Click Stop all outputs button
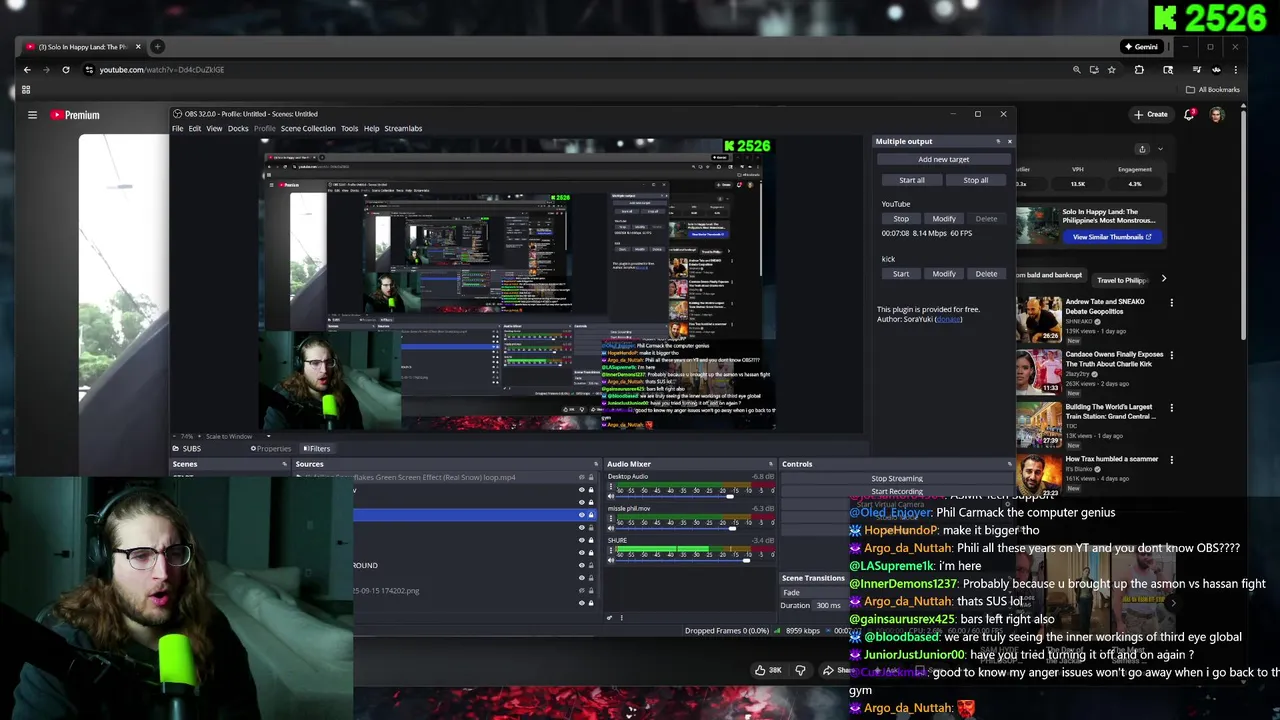 [x=976, y=180]
